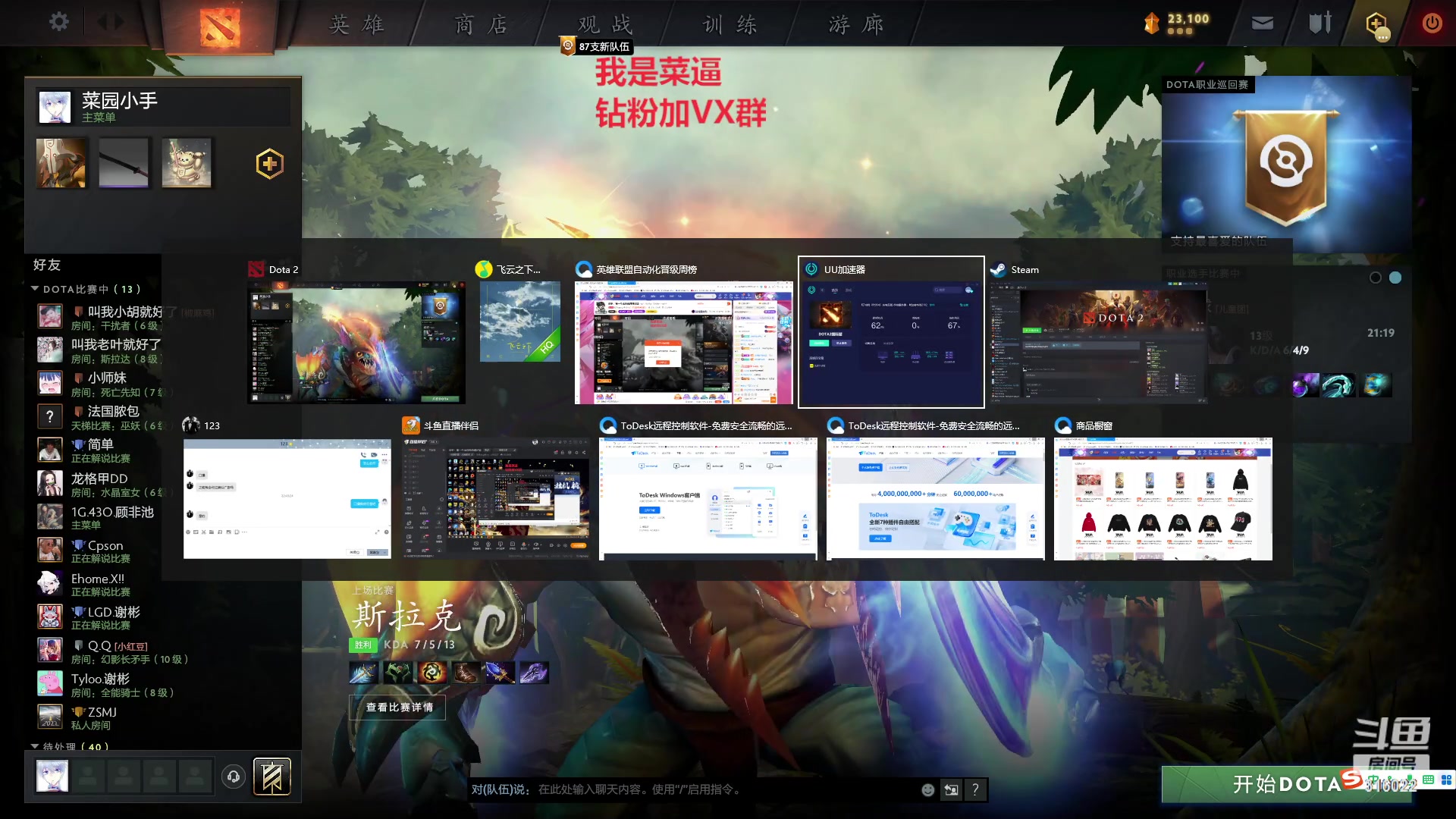Click the orange shard currency icon
The height and width of the screenshot is (819, 1456).
click(x=1152, y=23)
